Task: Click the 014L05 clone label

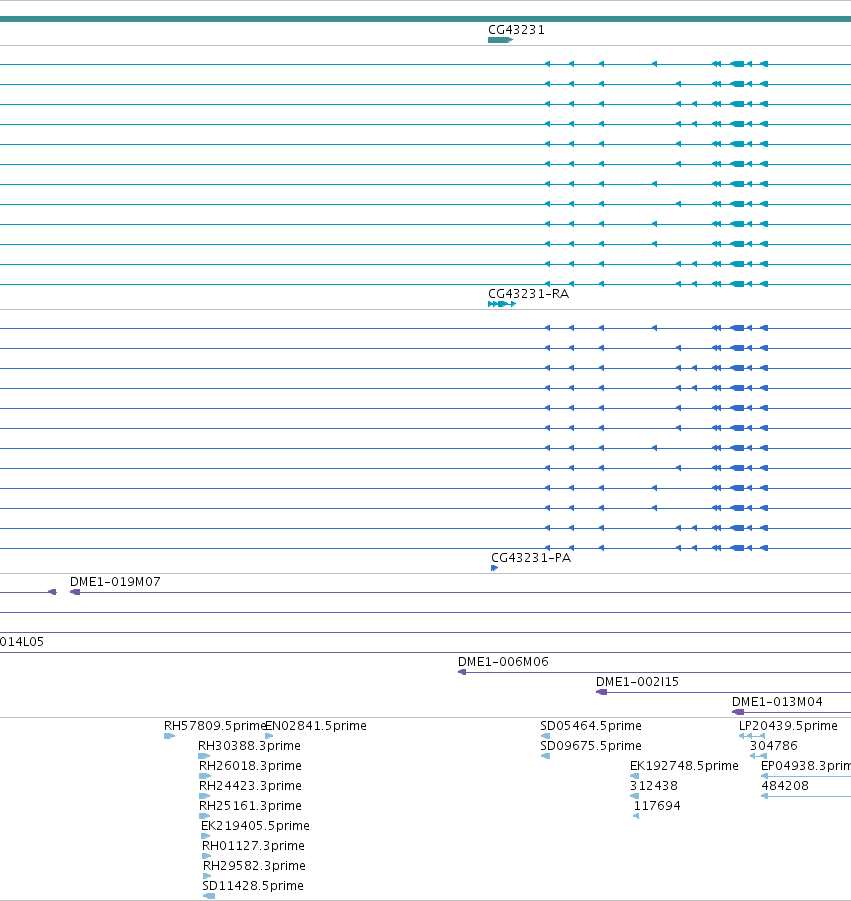Action: (22, 642)
